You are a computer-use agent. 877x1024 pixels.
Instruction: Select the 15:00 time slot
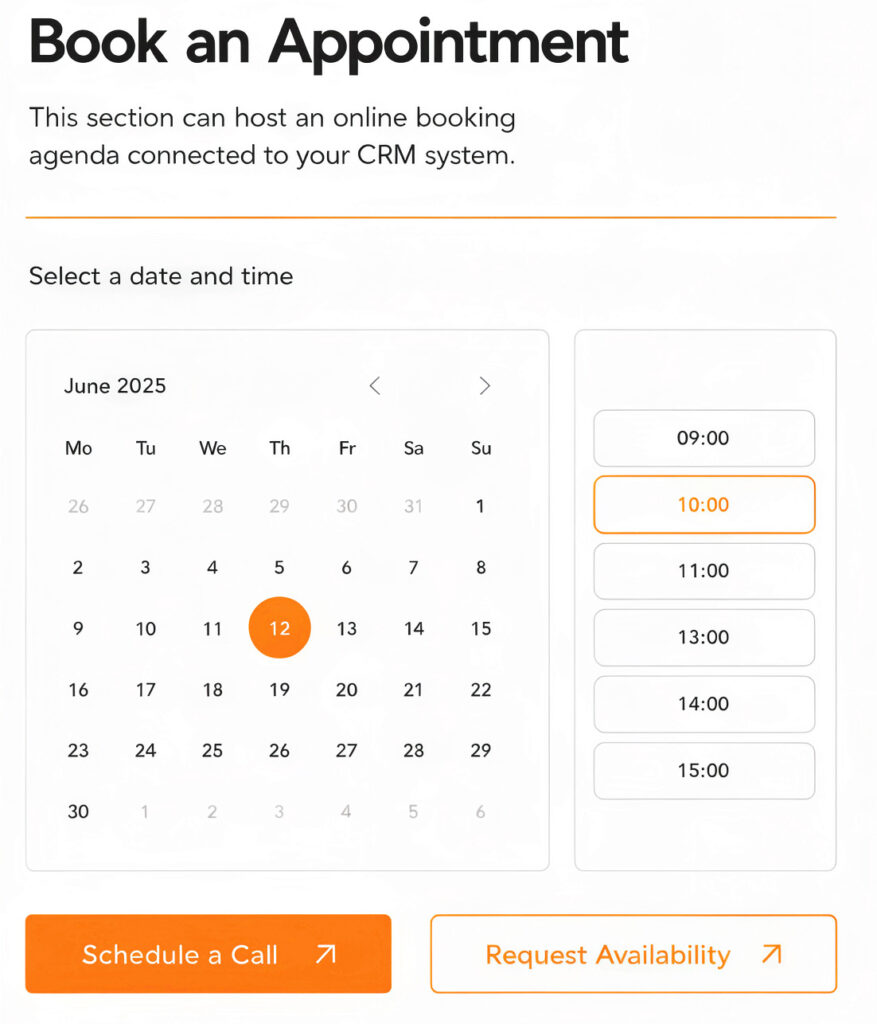[x=704, y=771]
